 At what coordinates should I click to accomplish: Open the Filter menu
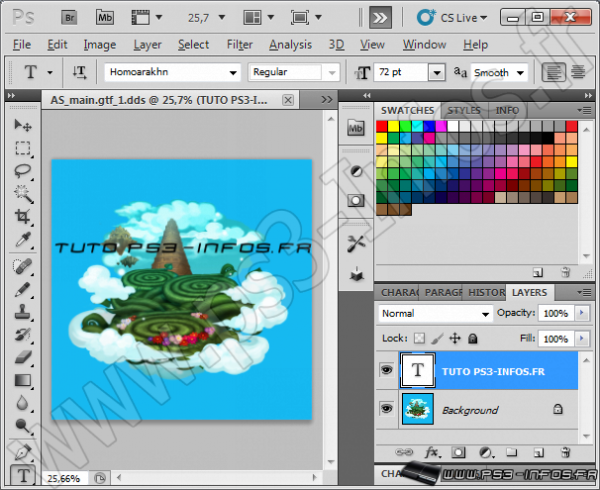tap(240, 45)
